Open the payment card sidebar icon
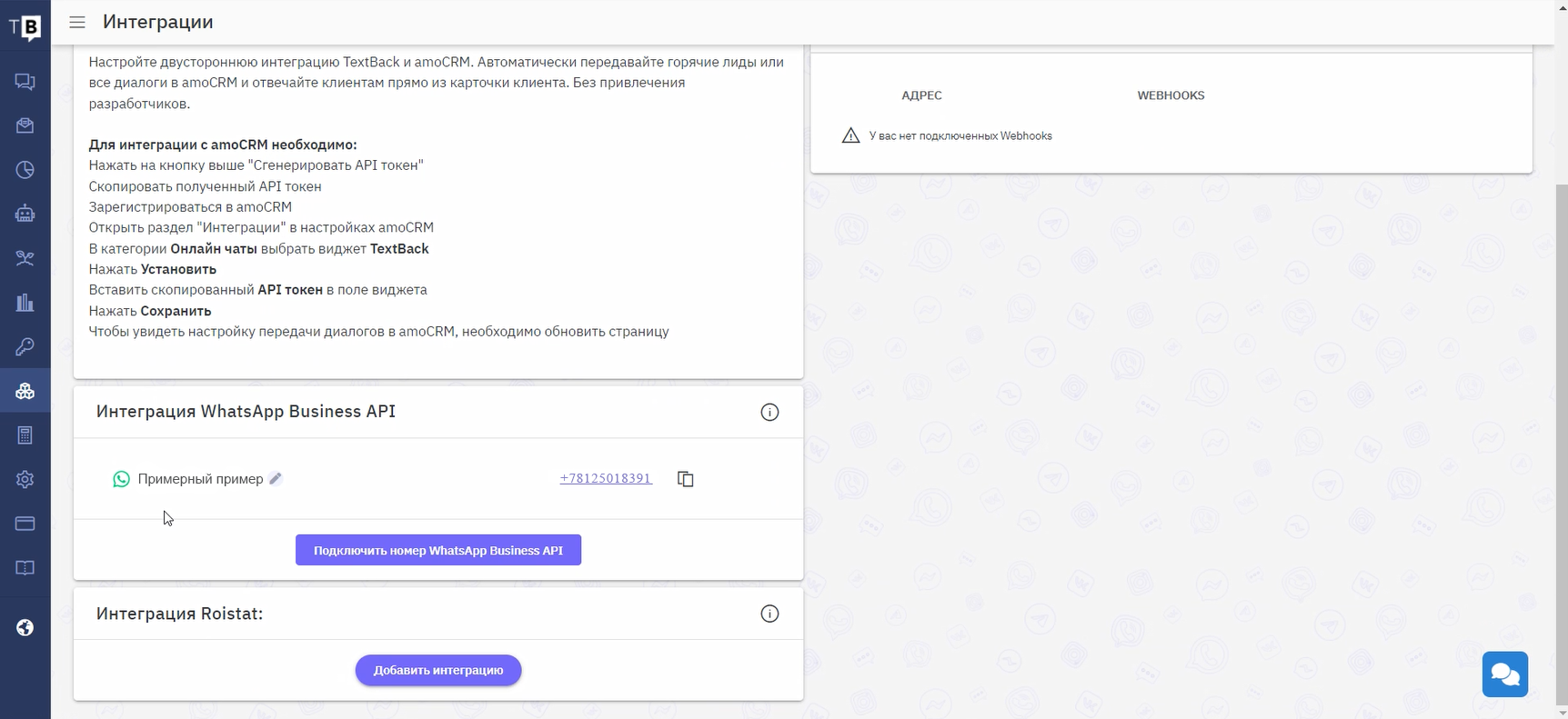This screenshot has height=719, width=1568. pyautogui.click(x=25, y=524)
